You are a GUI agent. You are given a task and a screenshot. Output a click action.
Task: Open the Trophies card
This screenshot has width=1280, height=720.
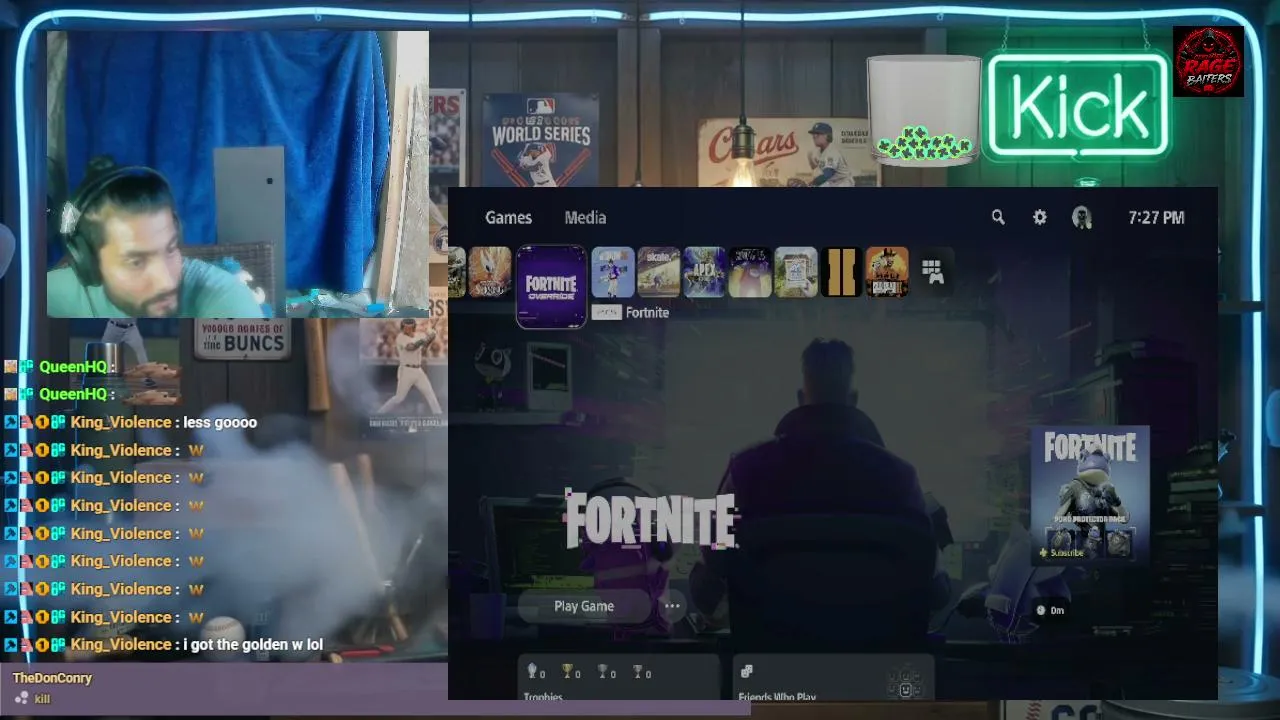click(619, 678)
